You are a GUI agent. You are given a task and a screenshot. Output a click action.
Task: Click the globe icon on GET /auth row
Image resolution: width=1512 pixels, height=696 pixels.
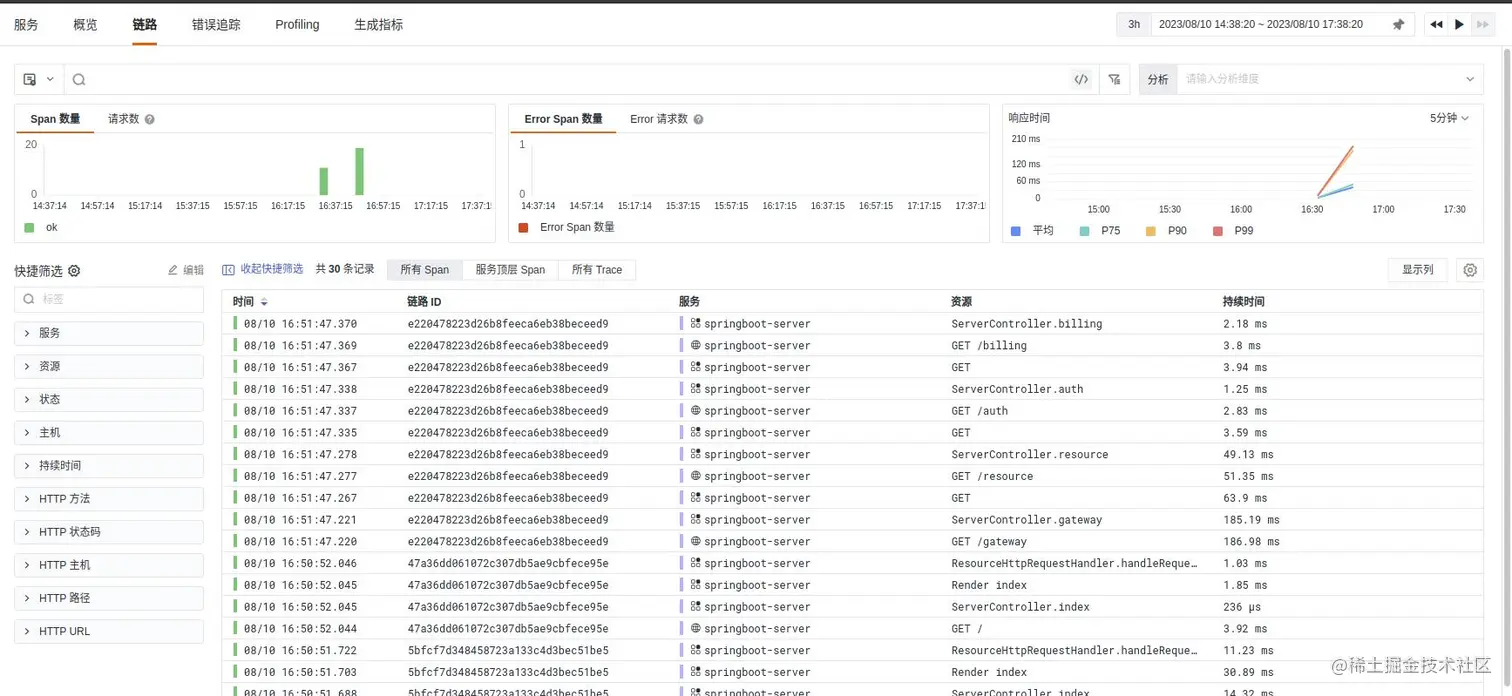tap(695, 411)
